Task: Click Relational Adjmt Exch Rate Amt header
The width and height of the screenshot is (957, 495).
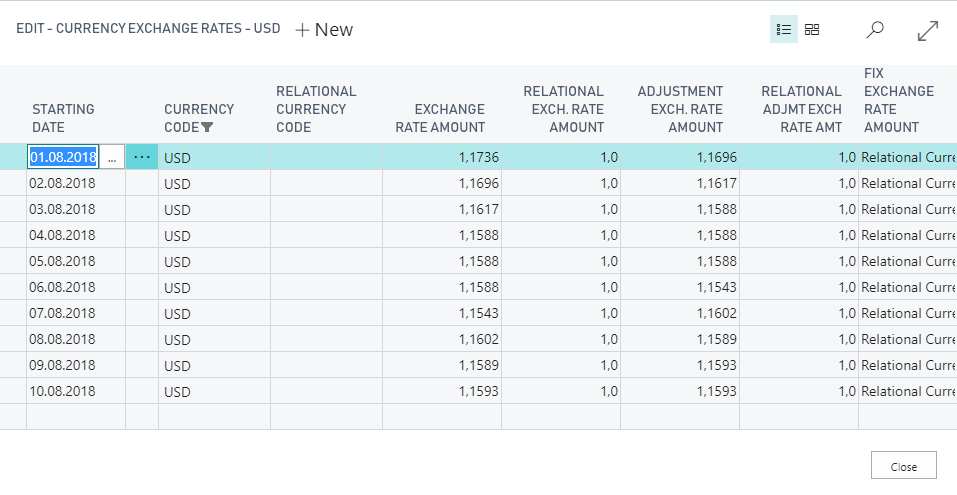Action: 801,109
